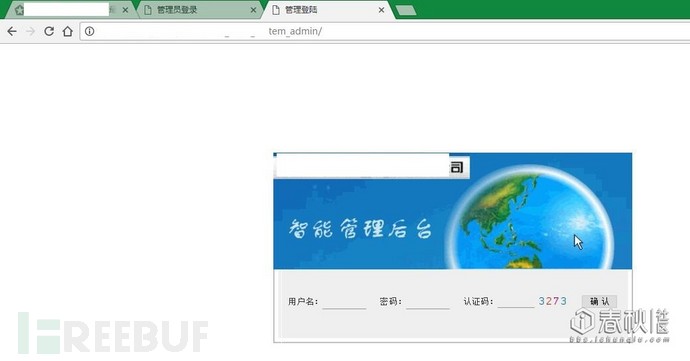This screenshot has width=690, height=361.
Task: Click the 密码 password input field
Action: click(428, 302)
